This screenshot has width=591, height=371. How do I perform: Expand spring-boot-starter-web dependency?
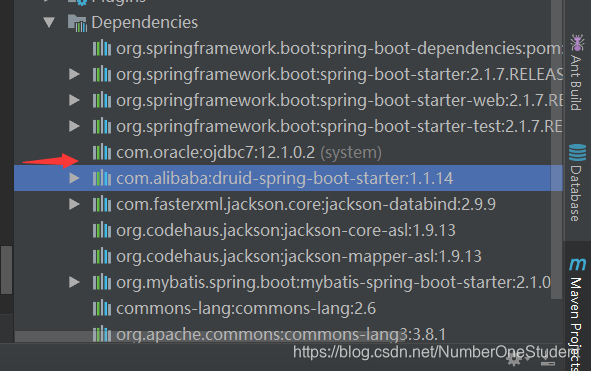[74, 100]
